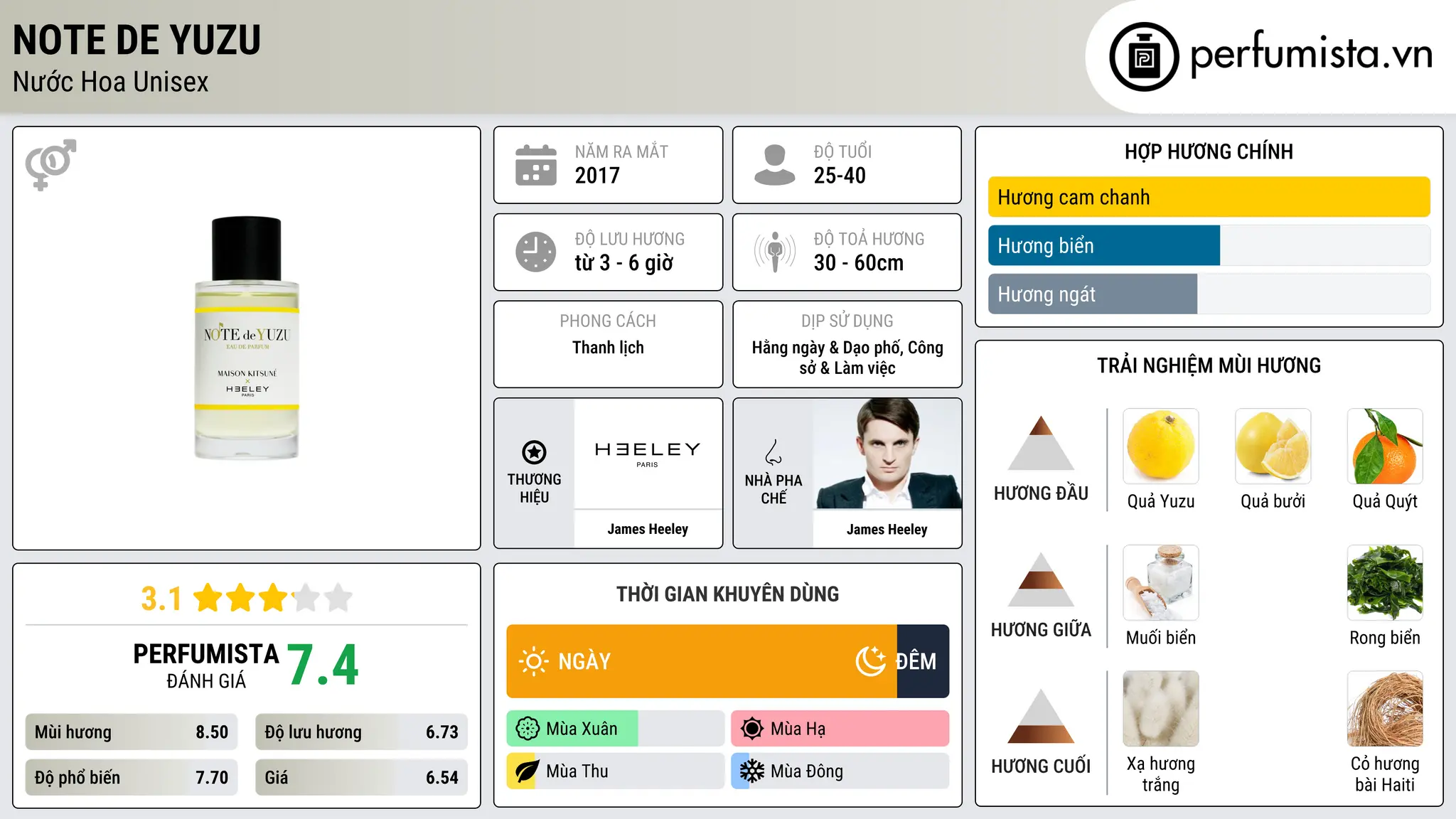Click the DỊP SỬ DỤNG label

tap(847, 321)
